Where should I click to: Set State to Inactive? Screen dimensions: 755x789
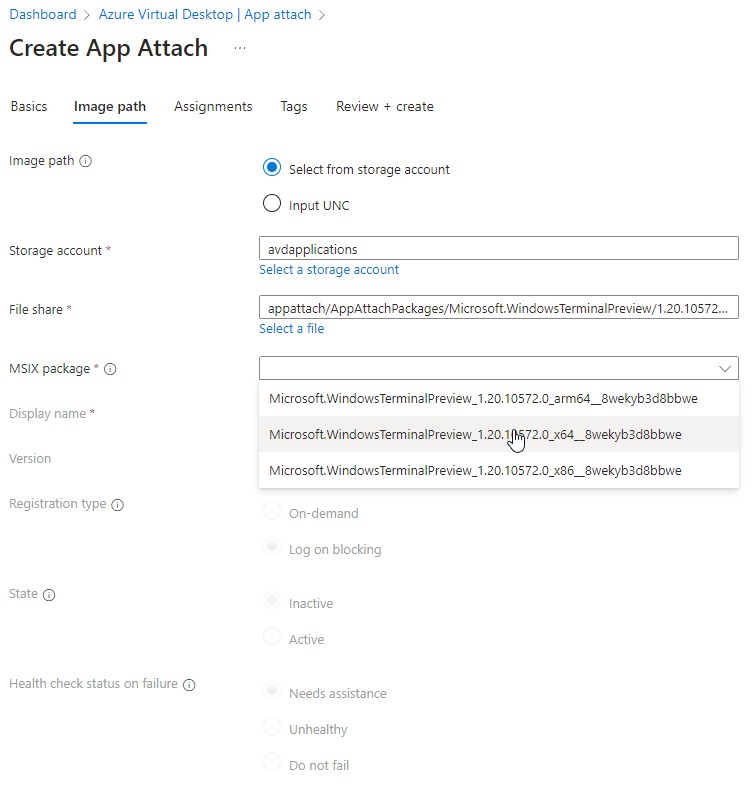(x=272, y=600)
